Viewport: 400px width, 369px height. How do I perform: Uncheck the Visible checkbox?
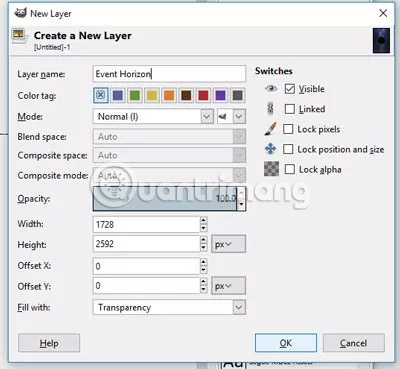coord(290,89)
